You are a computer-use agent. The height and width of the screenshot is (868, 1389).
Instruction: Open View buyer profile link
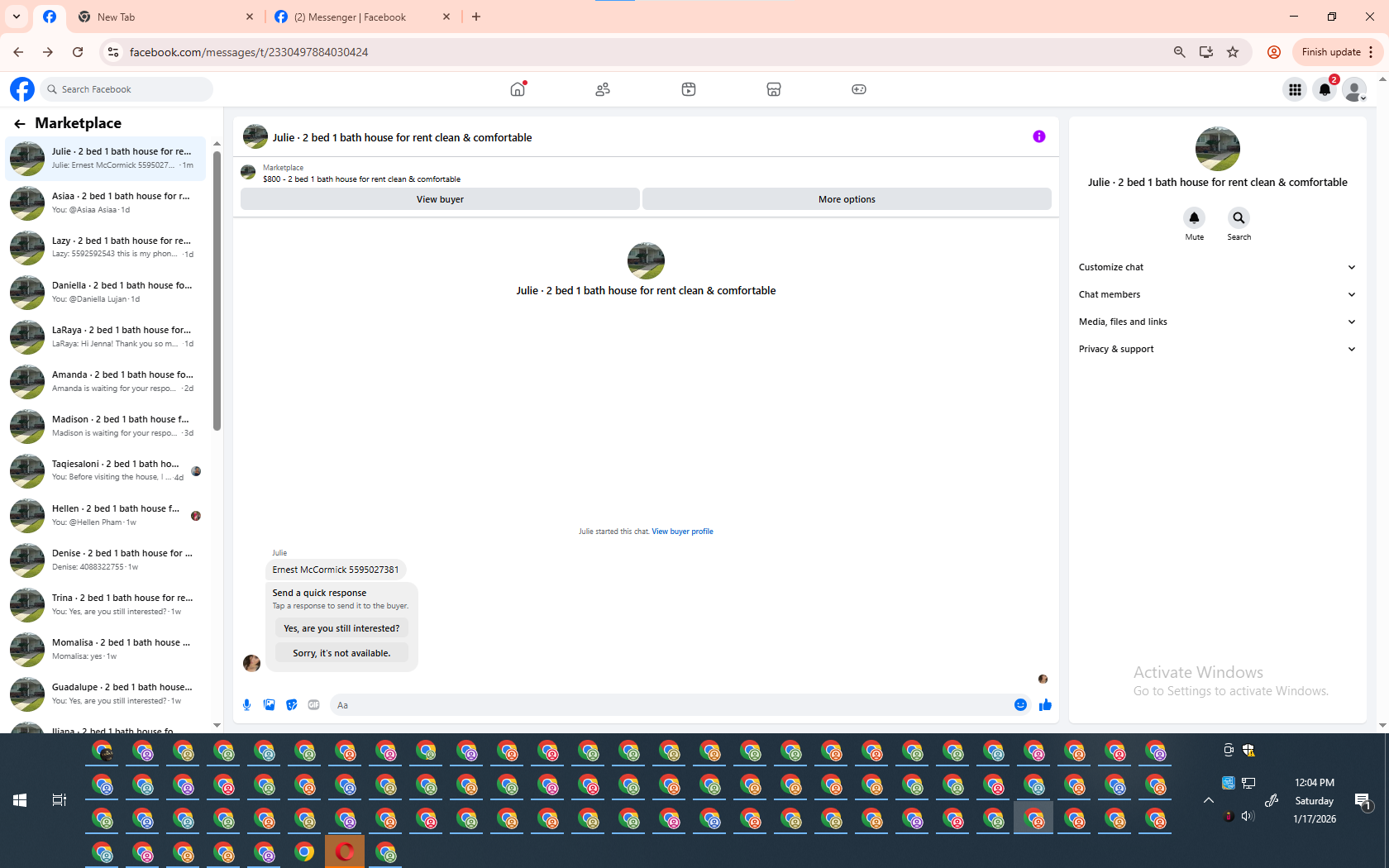click(682, 532)
